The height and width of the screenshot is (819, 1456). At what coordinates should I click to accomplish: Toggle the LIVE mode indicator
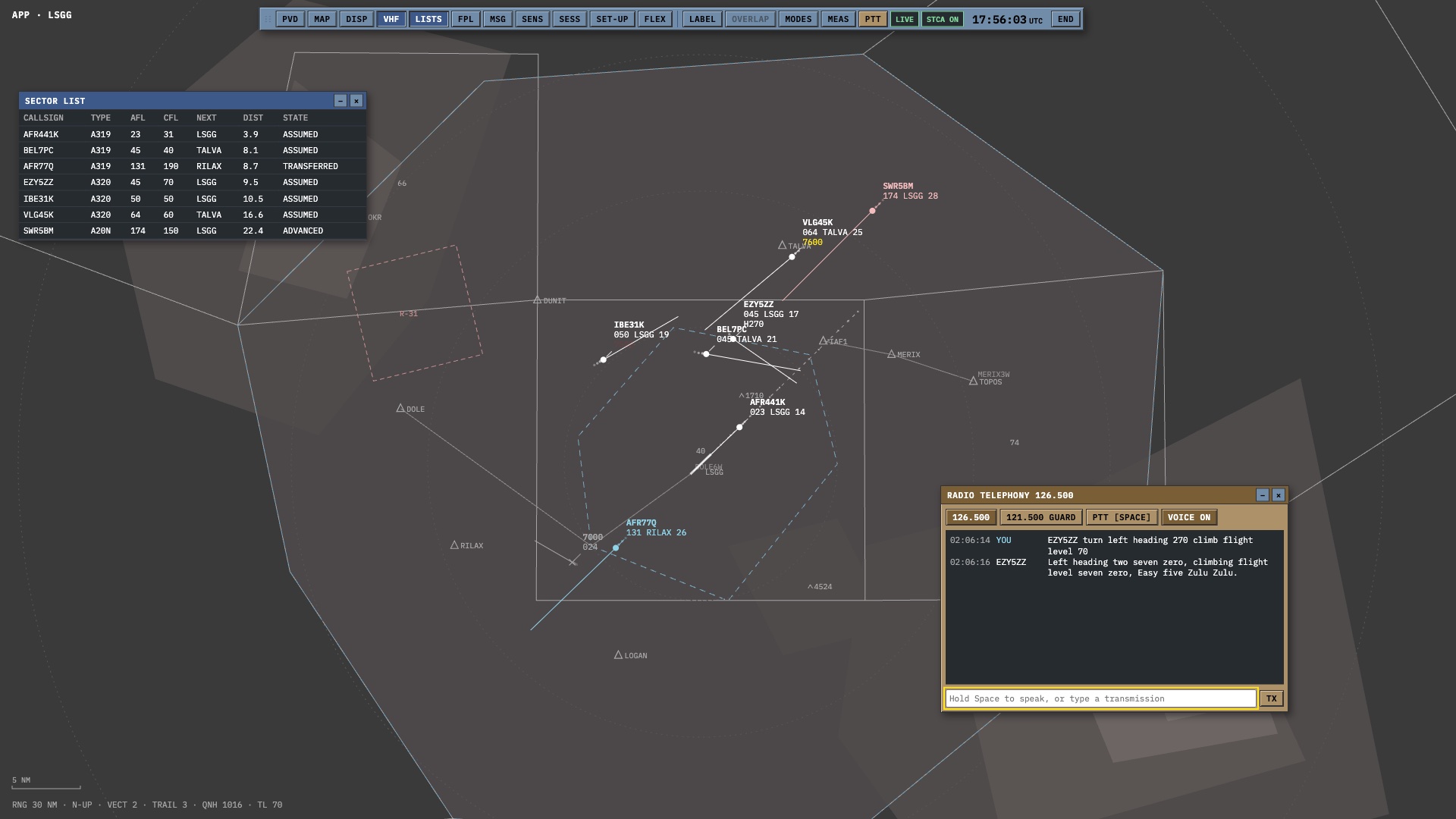[904, 19]
